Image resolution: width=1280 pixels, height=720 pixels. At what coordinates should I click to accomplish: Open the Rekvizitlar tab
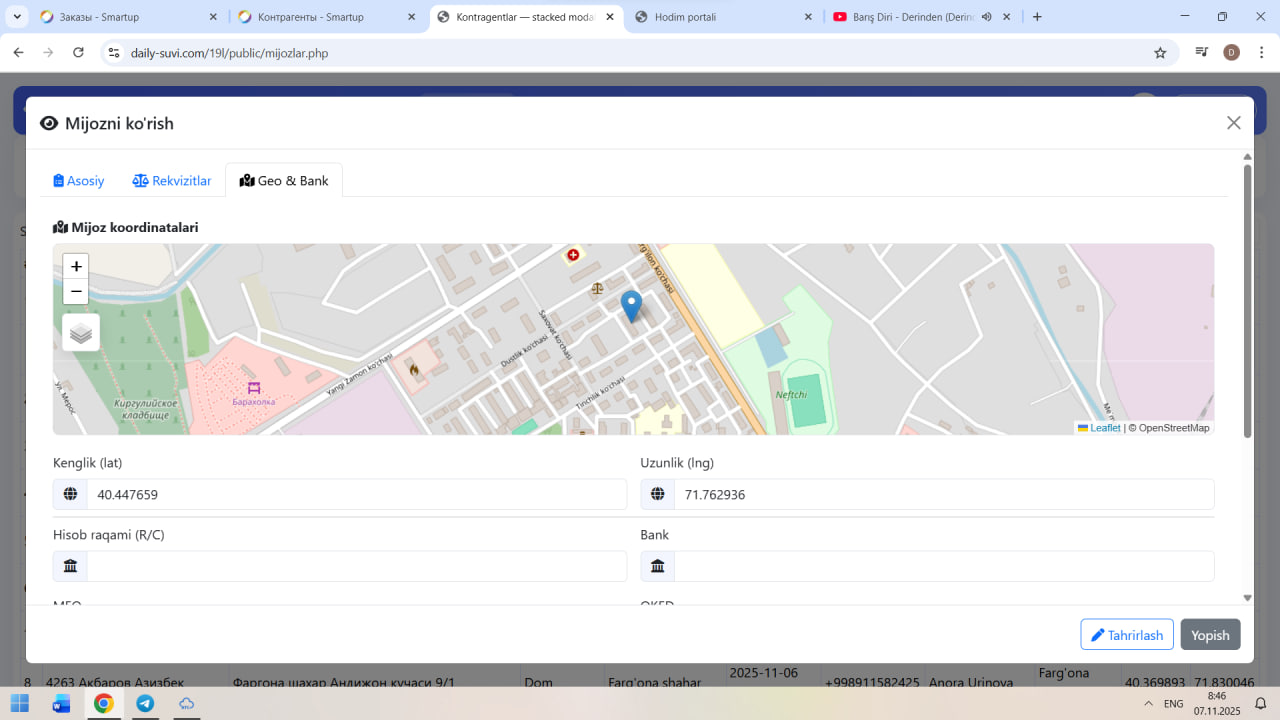tap(172, 181)
